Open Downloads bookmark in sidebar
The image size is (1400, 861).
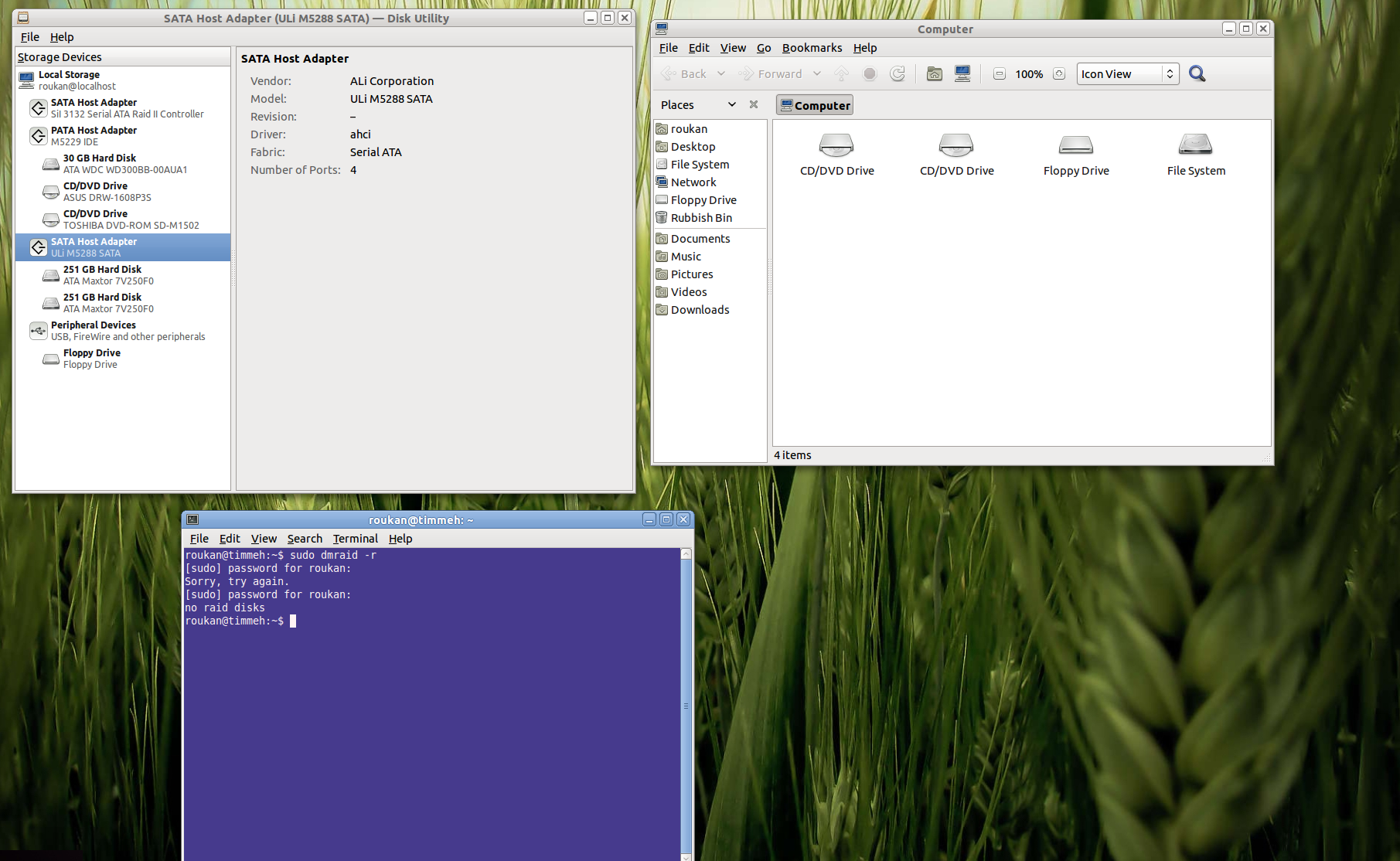[710, 310]
